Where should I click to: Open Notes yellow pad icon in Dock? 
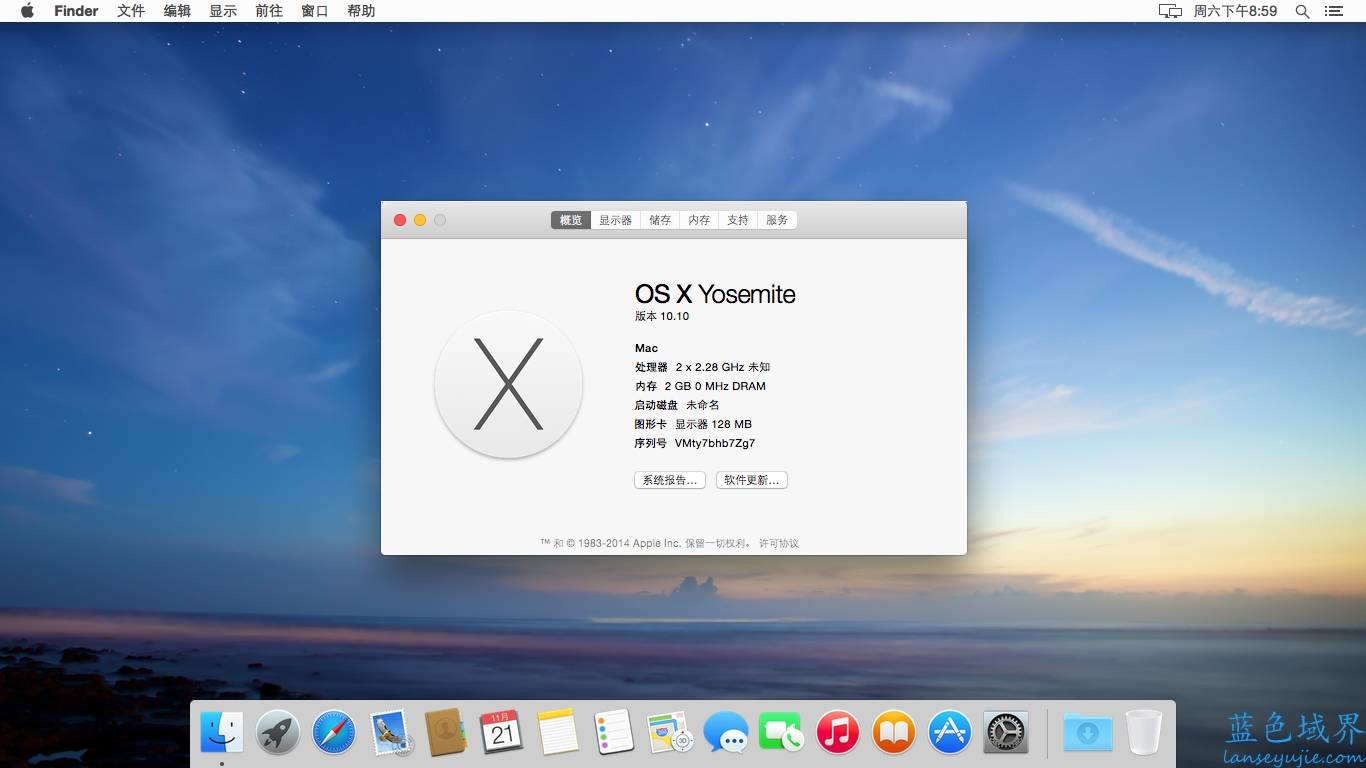[558, 732]
